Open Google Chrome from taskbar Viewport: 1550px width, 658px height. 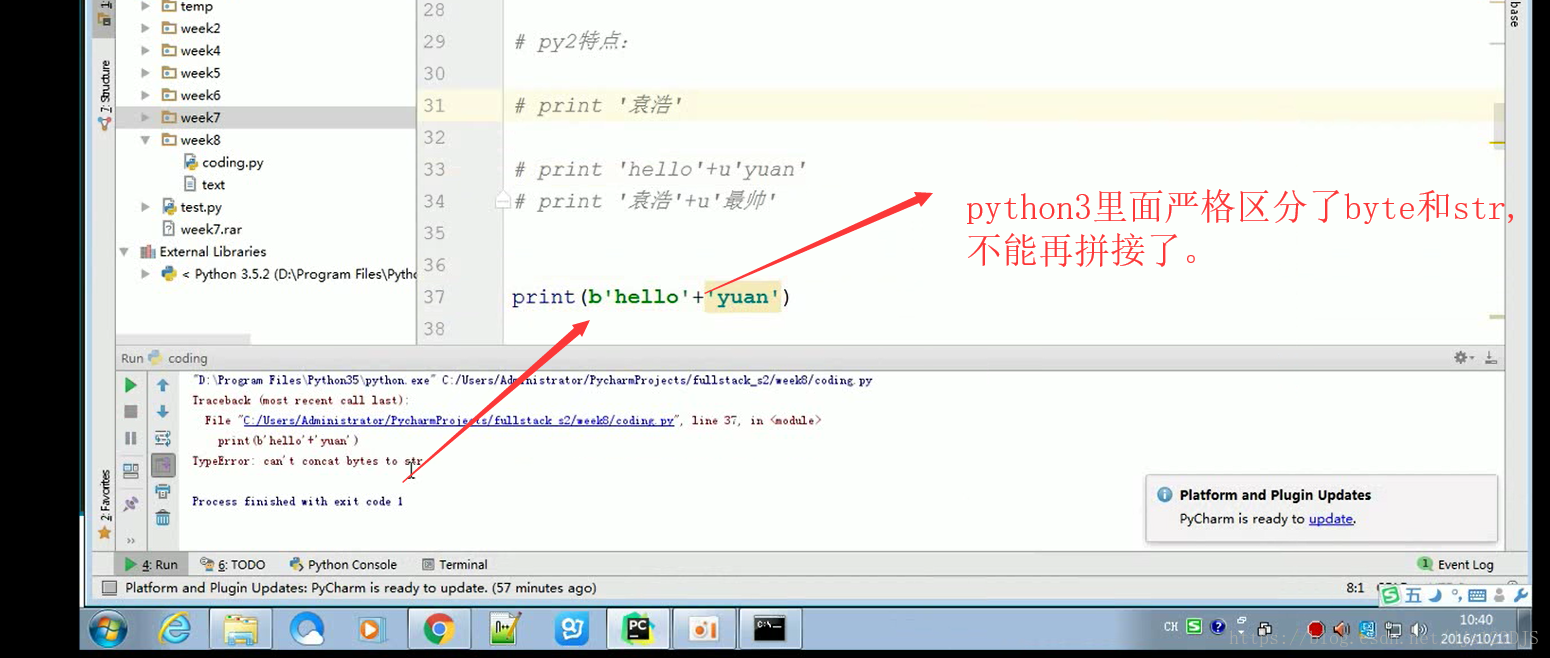pyautogui.click(x=438, y=629)
